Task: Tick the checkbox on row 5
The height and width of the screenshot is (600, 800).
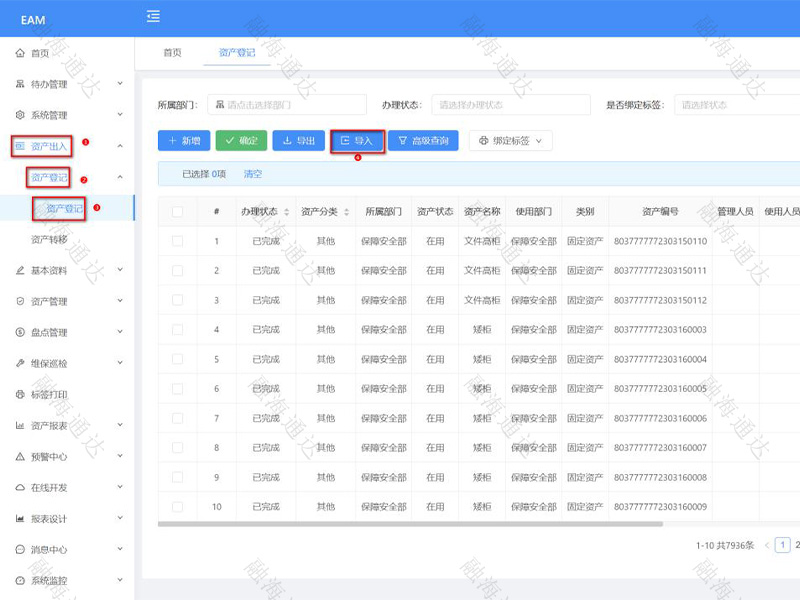Action: coord(177,359)
